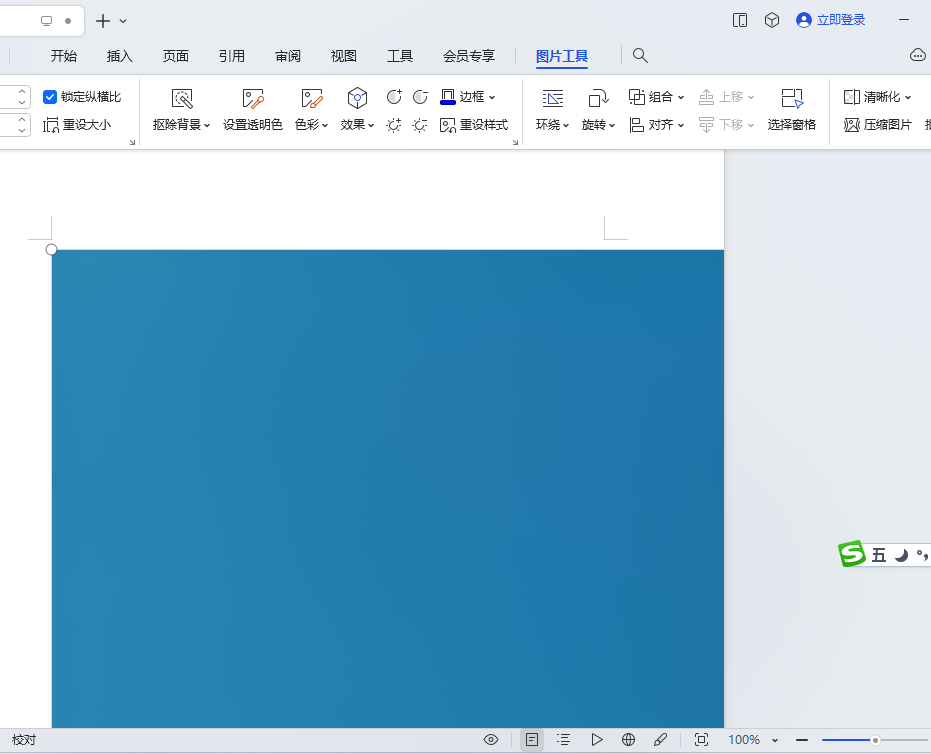Click the zoom slider handle
This screenshot has width=931, height=754.
click(875, 740)
